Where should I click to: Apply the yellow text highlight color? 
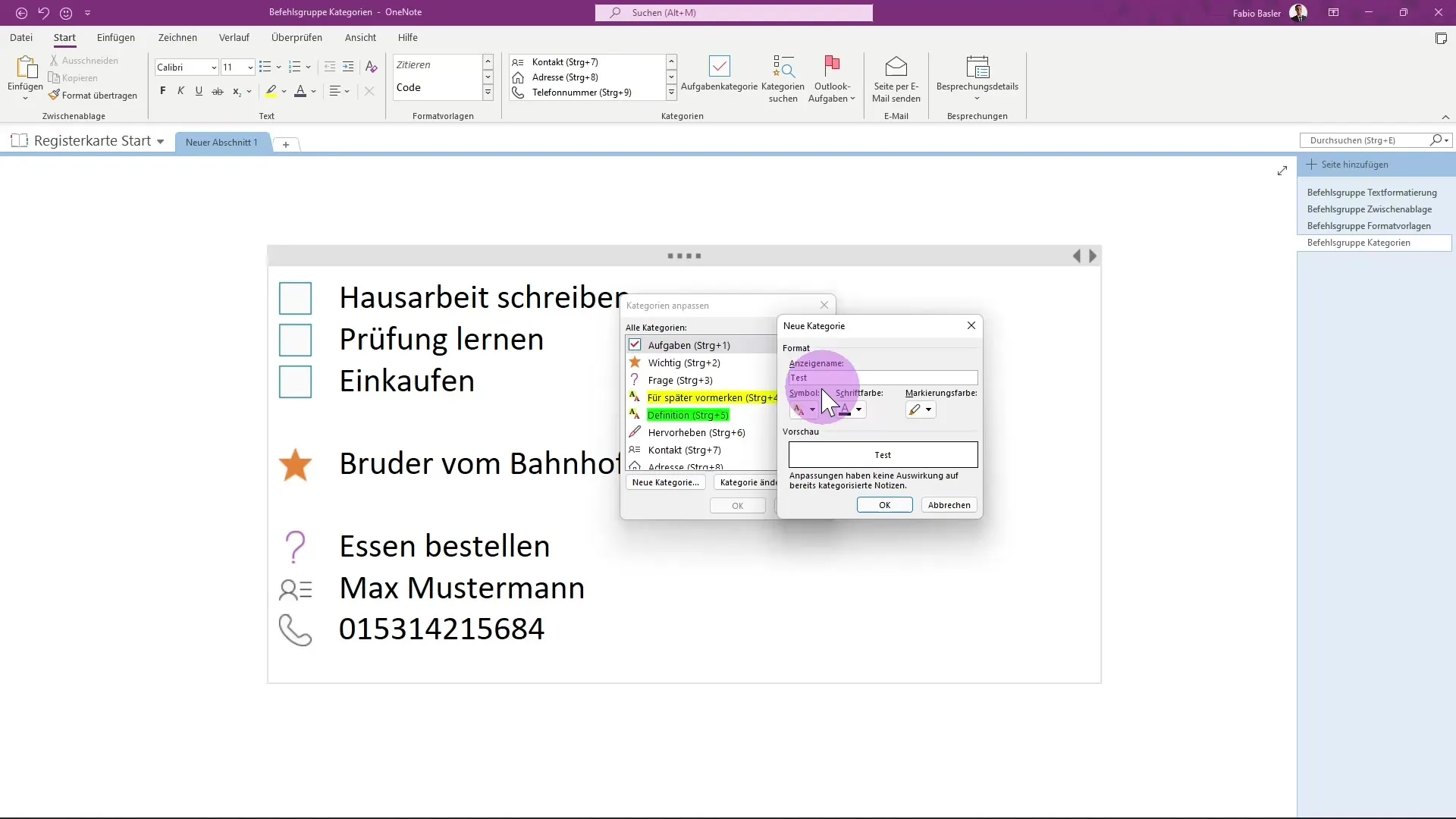271,91
